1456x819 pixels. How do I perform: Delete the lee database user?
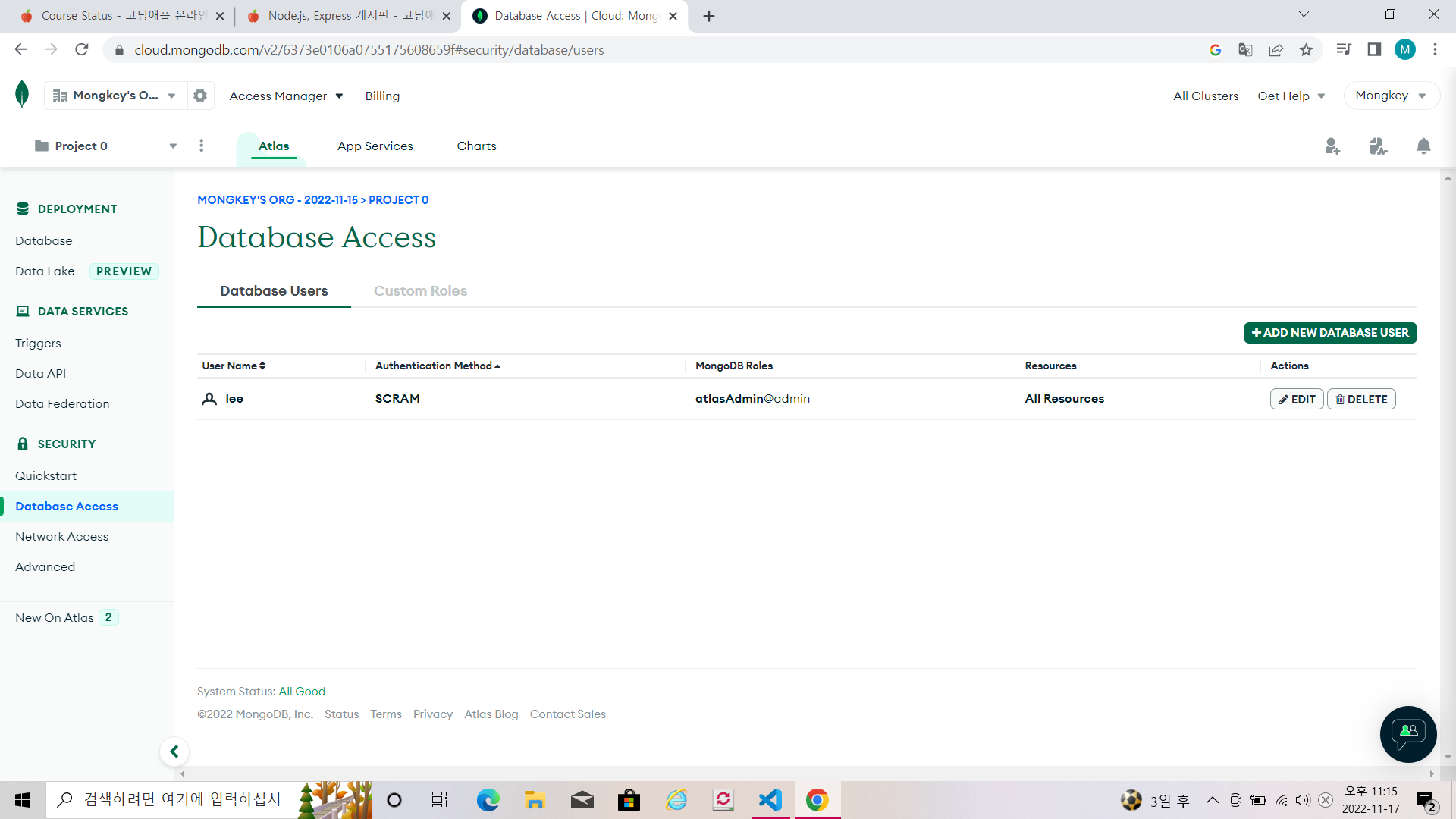coord(1361,399)
